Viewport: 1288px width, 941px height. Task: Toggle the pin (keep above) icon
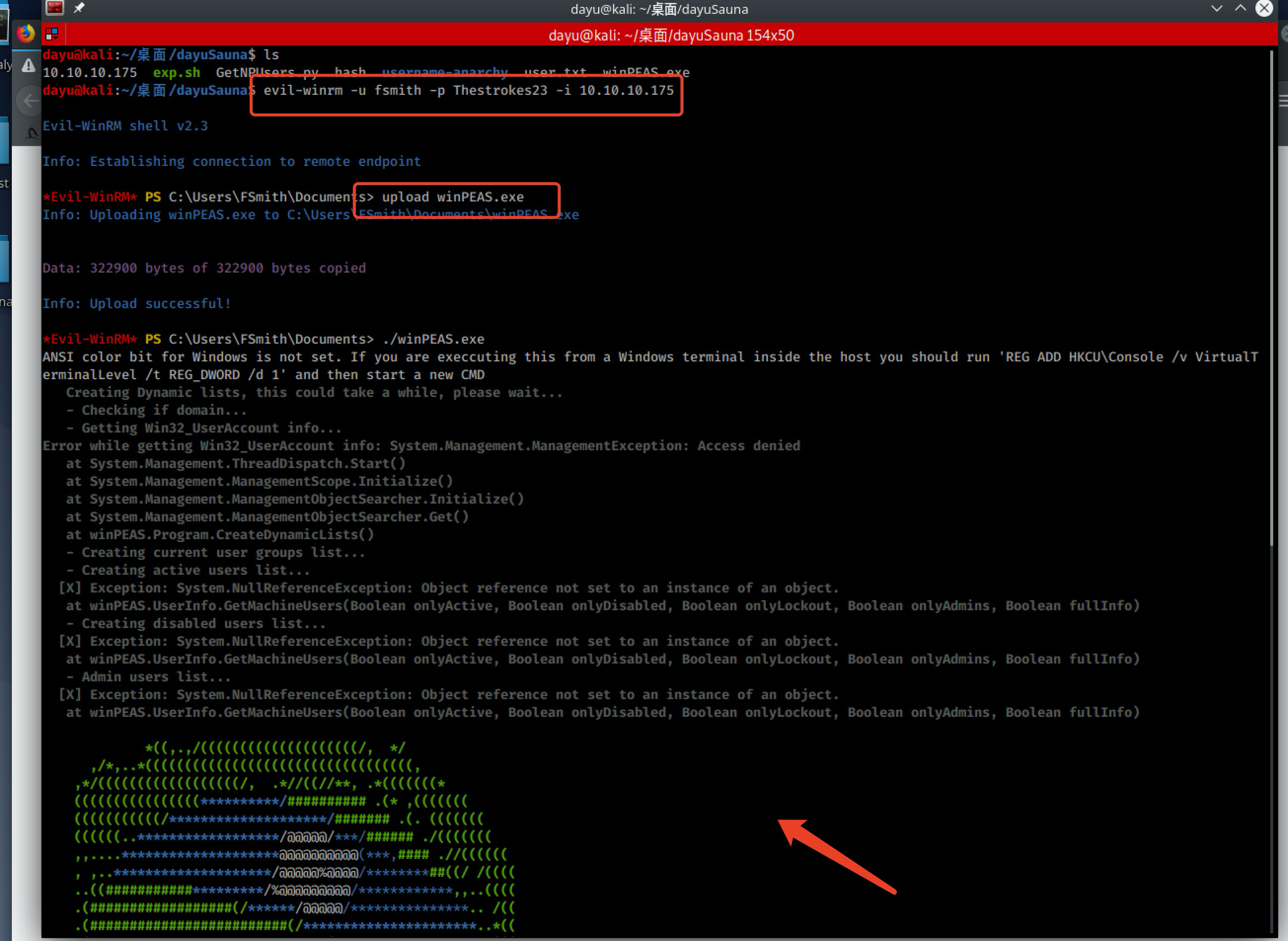point(79,8)
